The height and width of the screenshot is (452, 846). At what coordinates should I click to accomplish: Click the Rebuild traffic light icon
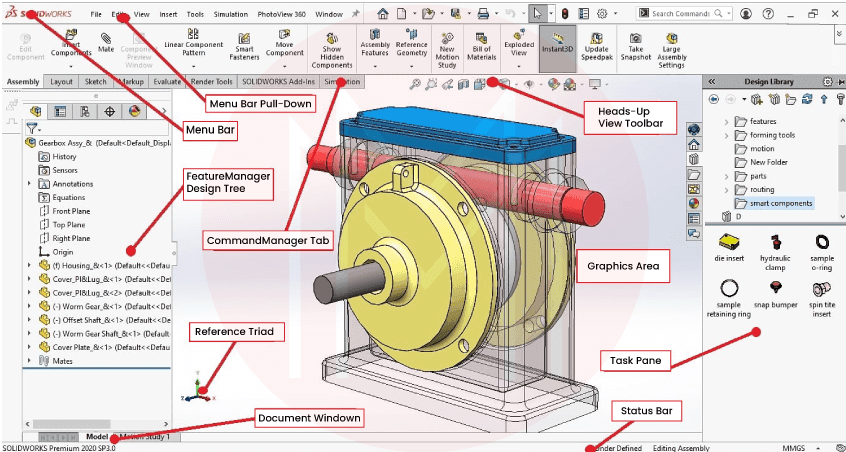[x=564, y=14]
